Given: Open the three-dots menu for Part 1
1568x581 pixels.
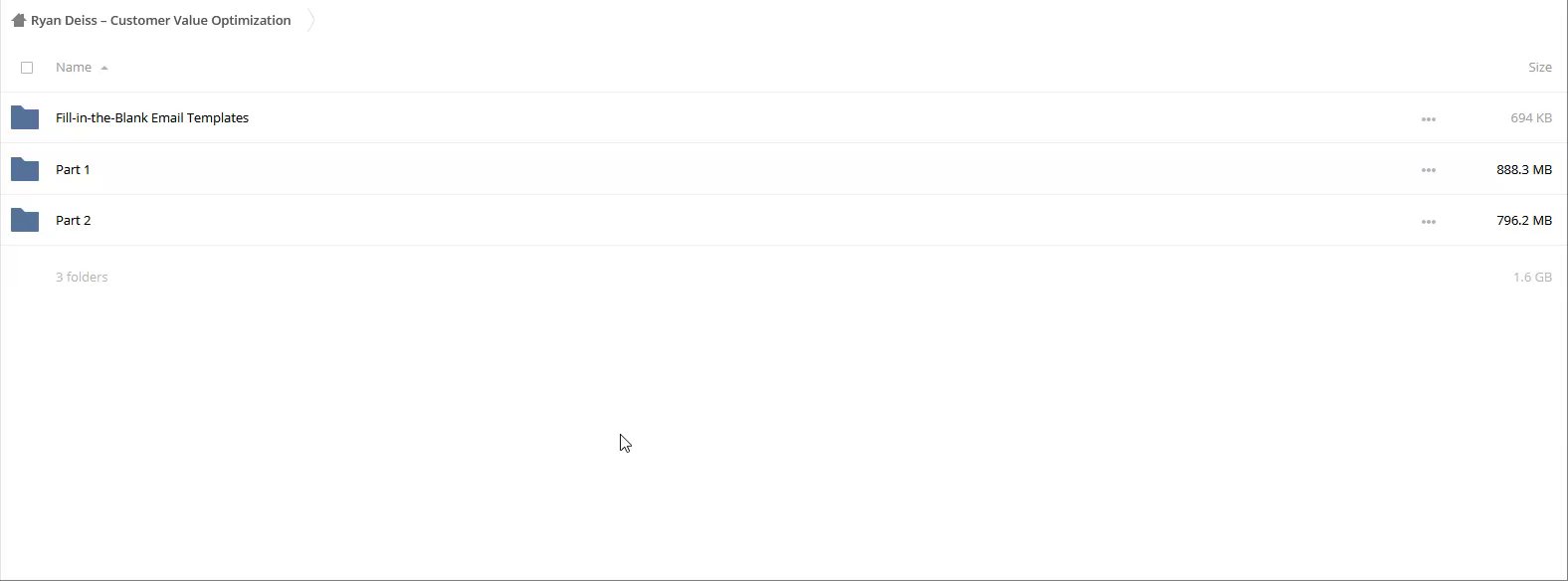Looking at the screenshot, I should (1428, 170).
